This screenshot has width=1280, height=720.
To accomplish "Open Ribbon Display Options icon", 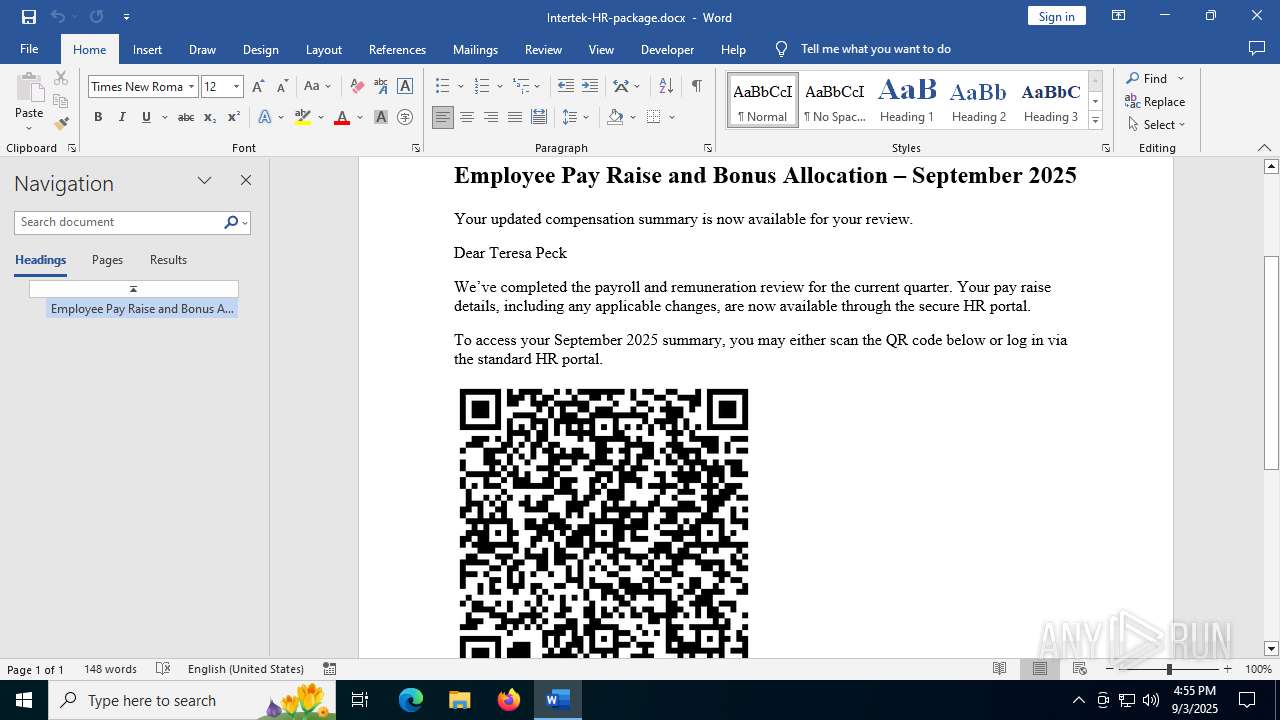I will 1118,16.
